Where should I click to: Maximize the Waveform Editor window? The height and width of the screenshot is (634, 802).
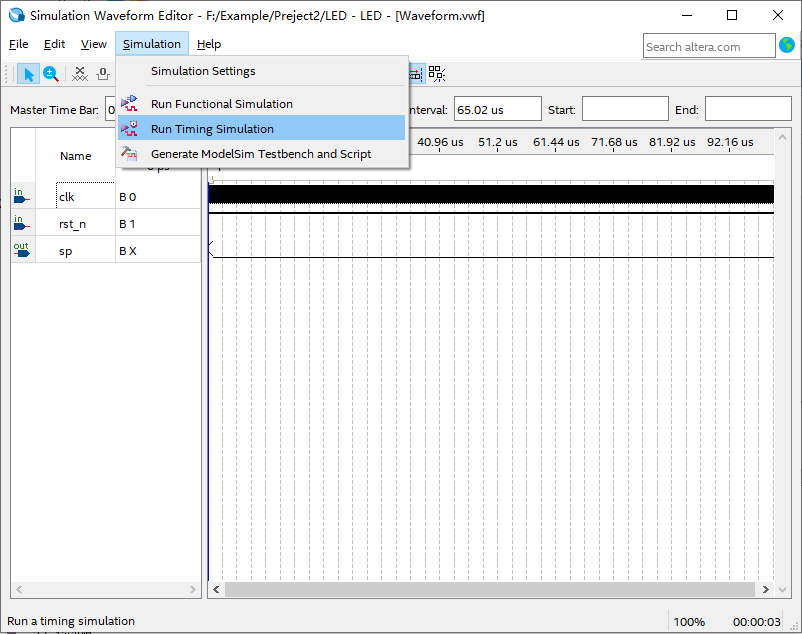point(732,15)
